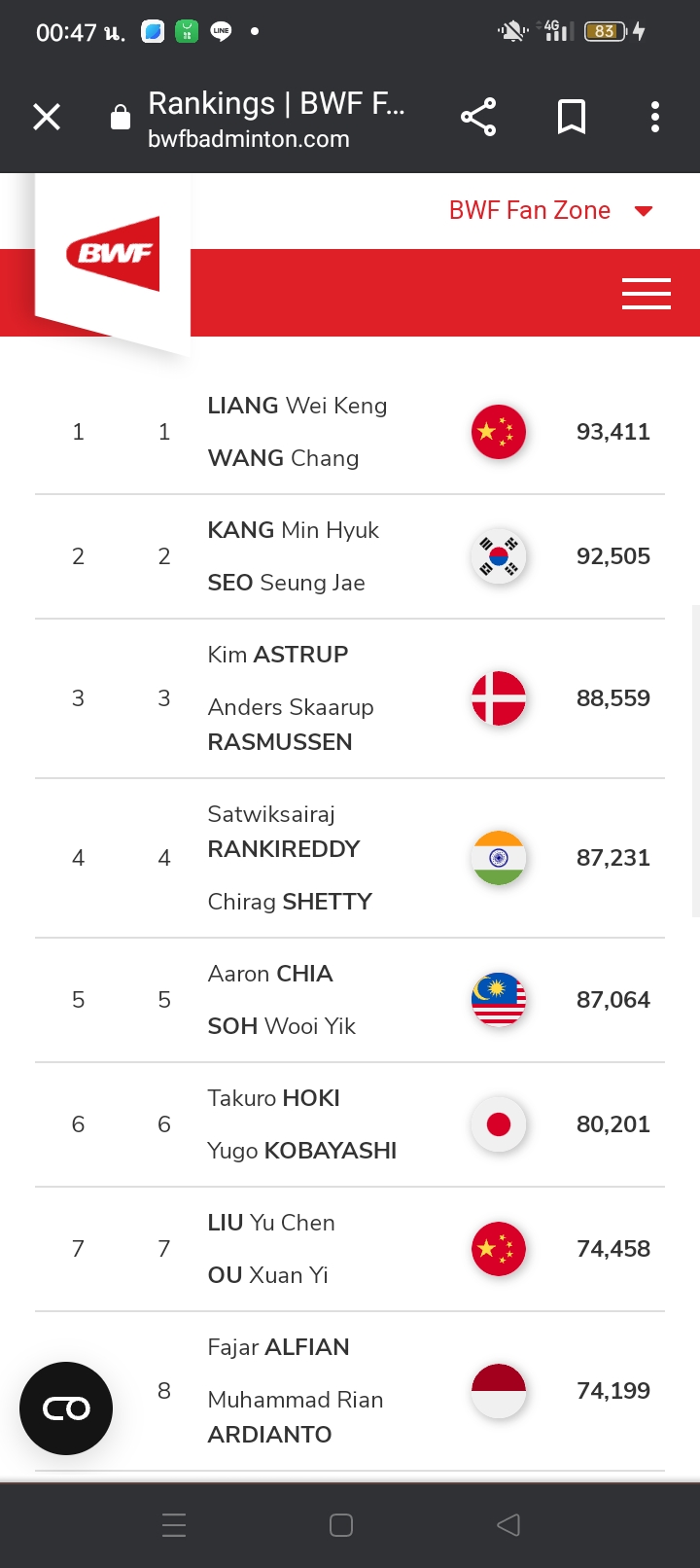Select Takuro HOKI player name

point(274,1098)
